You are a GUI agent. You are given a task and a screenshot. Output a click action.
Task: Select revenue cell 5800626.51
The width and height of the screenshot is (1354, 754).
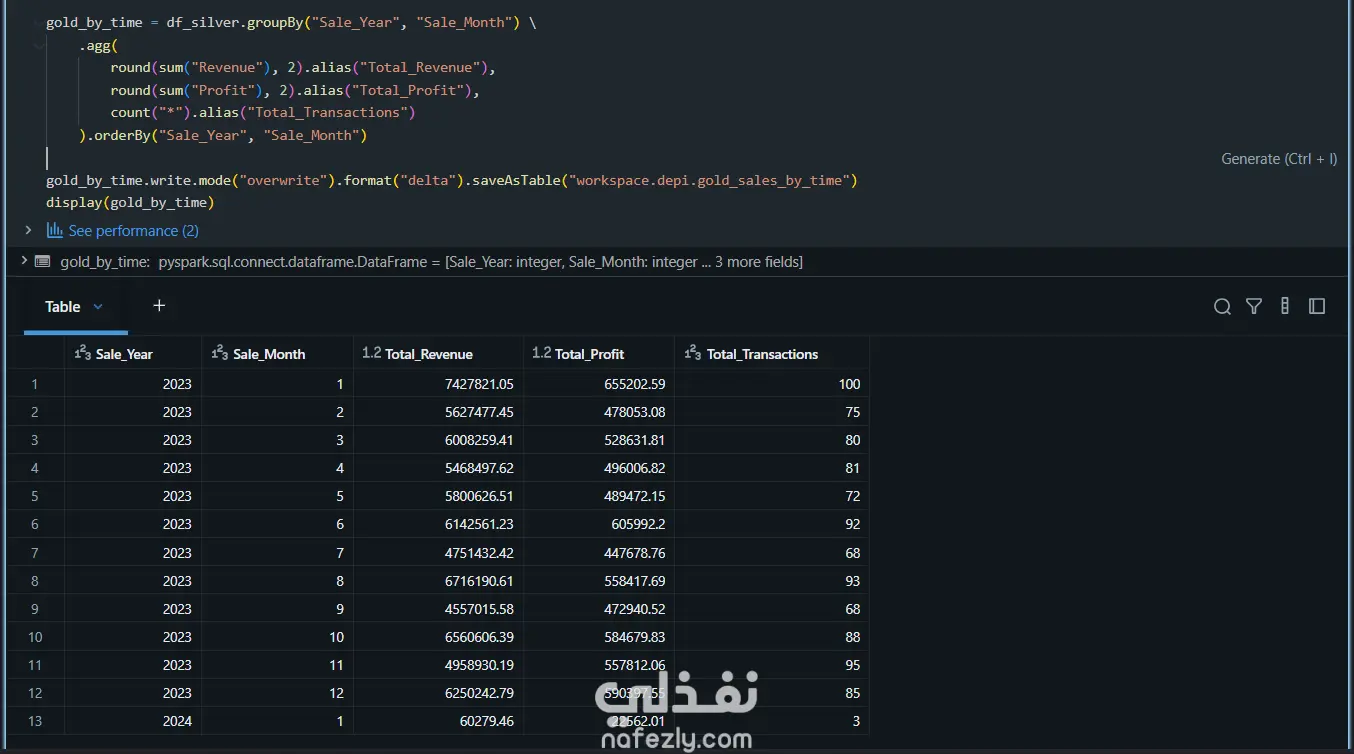point(438,496)
